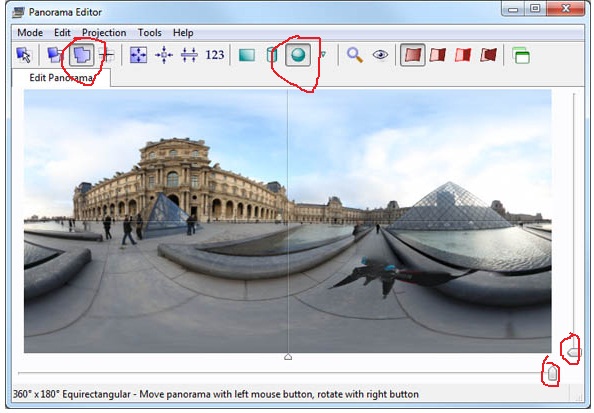Open the 123 numerical transform tool

coord(214,55)
